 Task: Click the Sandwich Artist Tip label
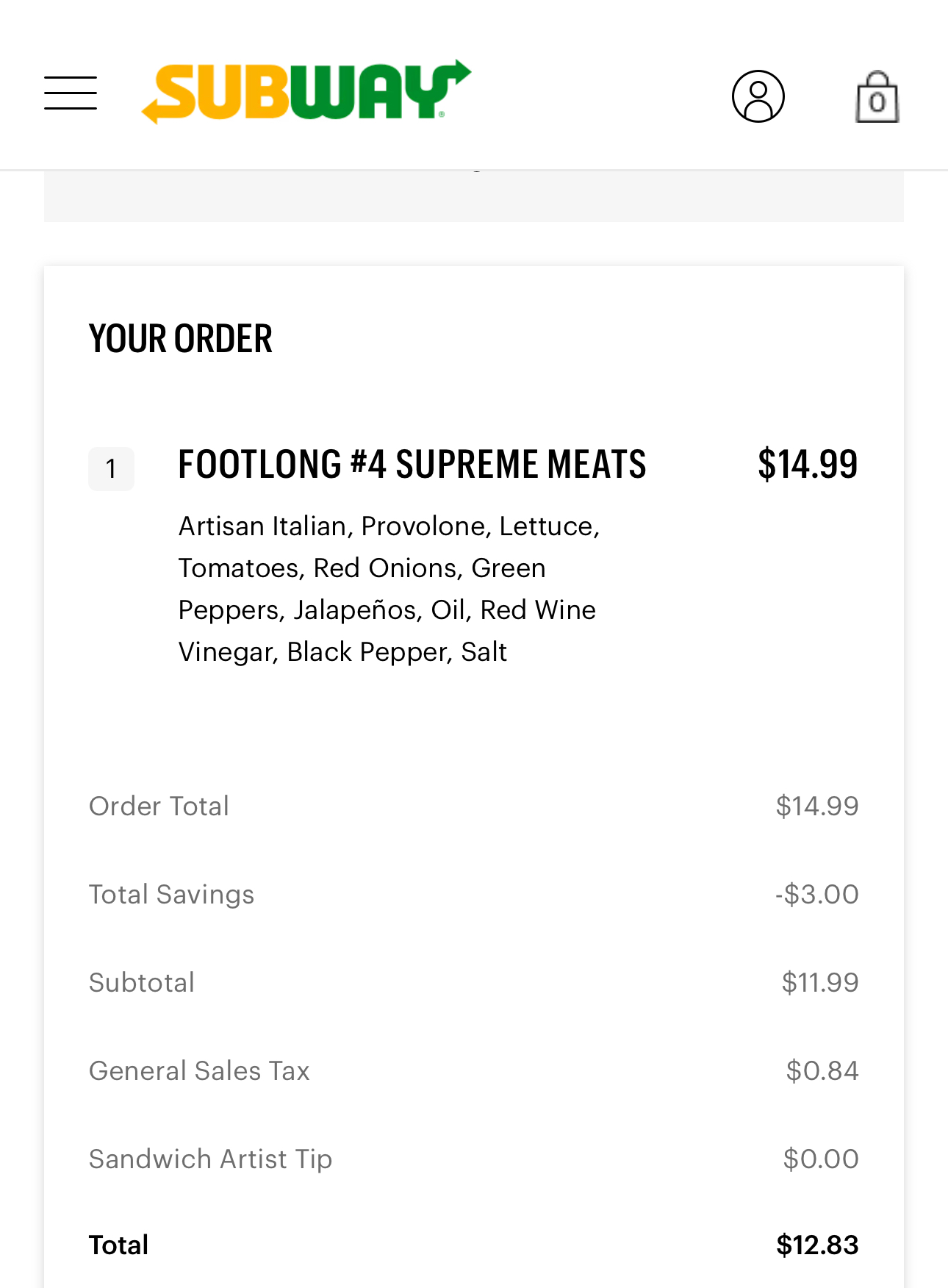210,1159
